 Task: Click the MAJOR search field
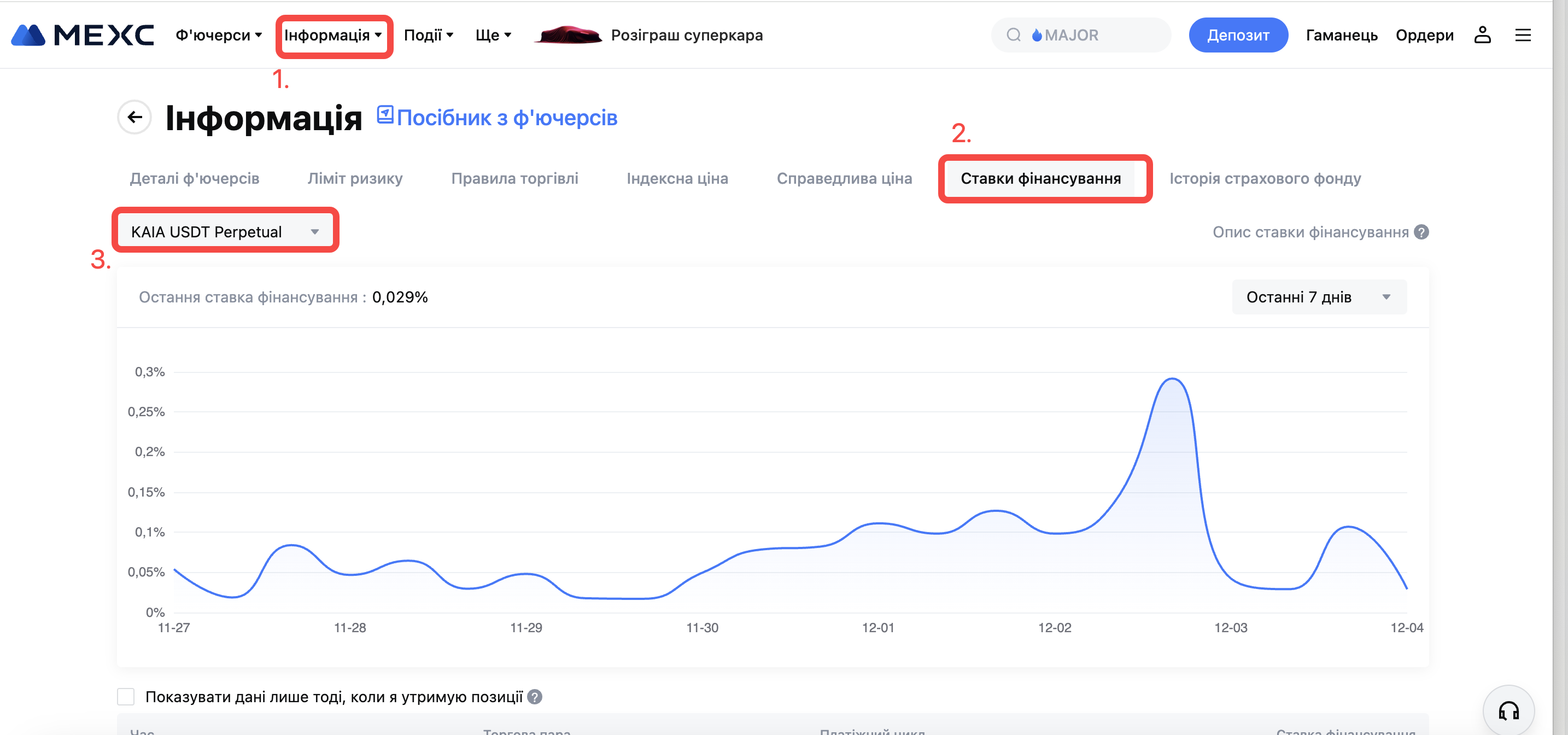click(x=1090, y=36)
